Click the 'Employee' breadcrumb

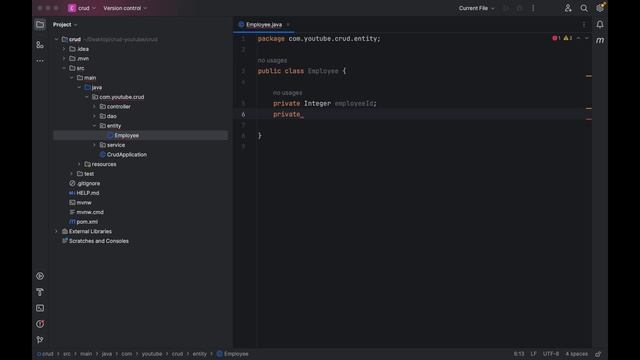pos(232,354)
